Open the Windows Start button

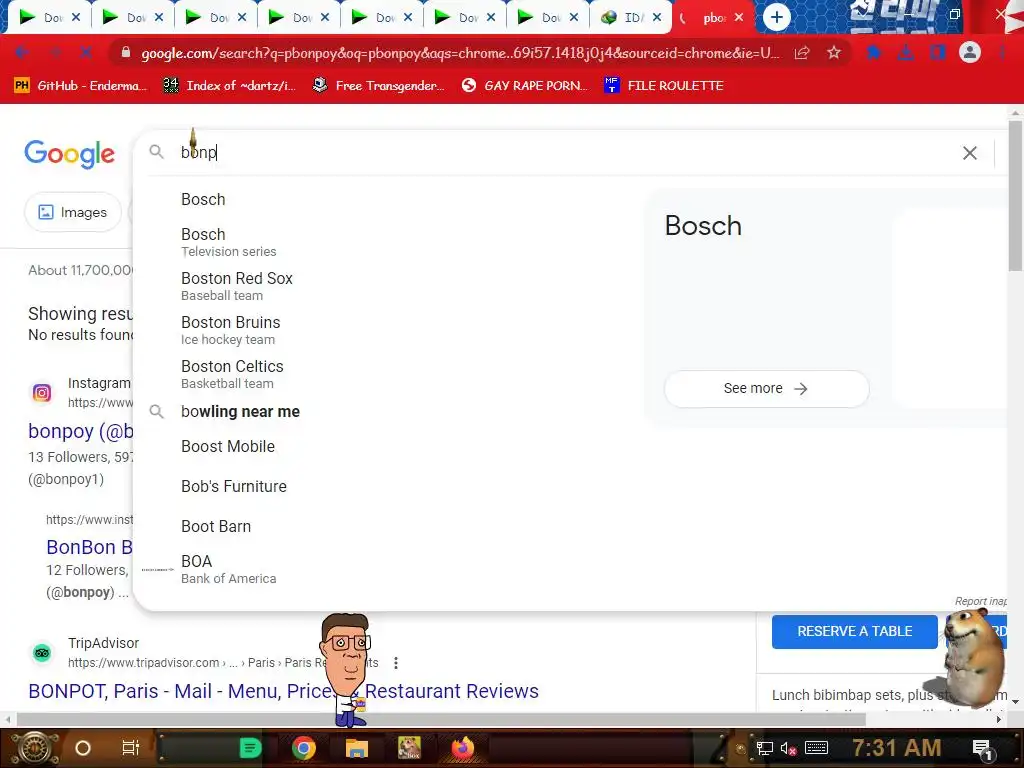[x=34, y=748]
